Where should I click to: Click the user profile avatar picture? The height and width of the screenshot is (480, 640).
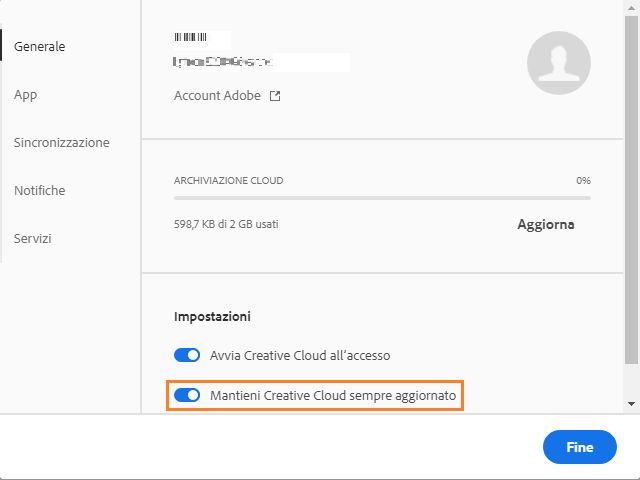(x=559, y=63)
